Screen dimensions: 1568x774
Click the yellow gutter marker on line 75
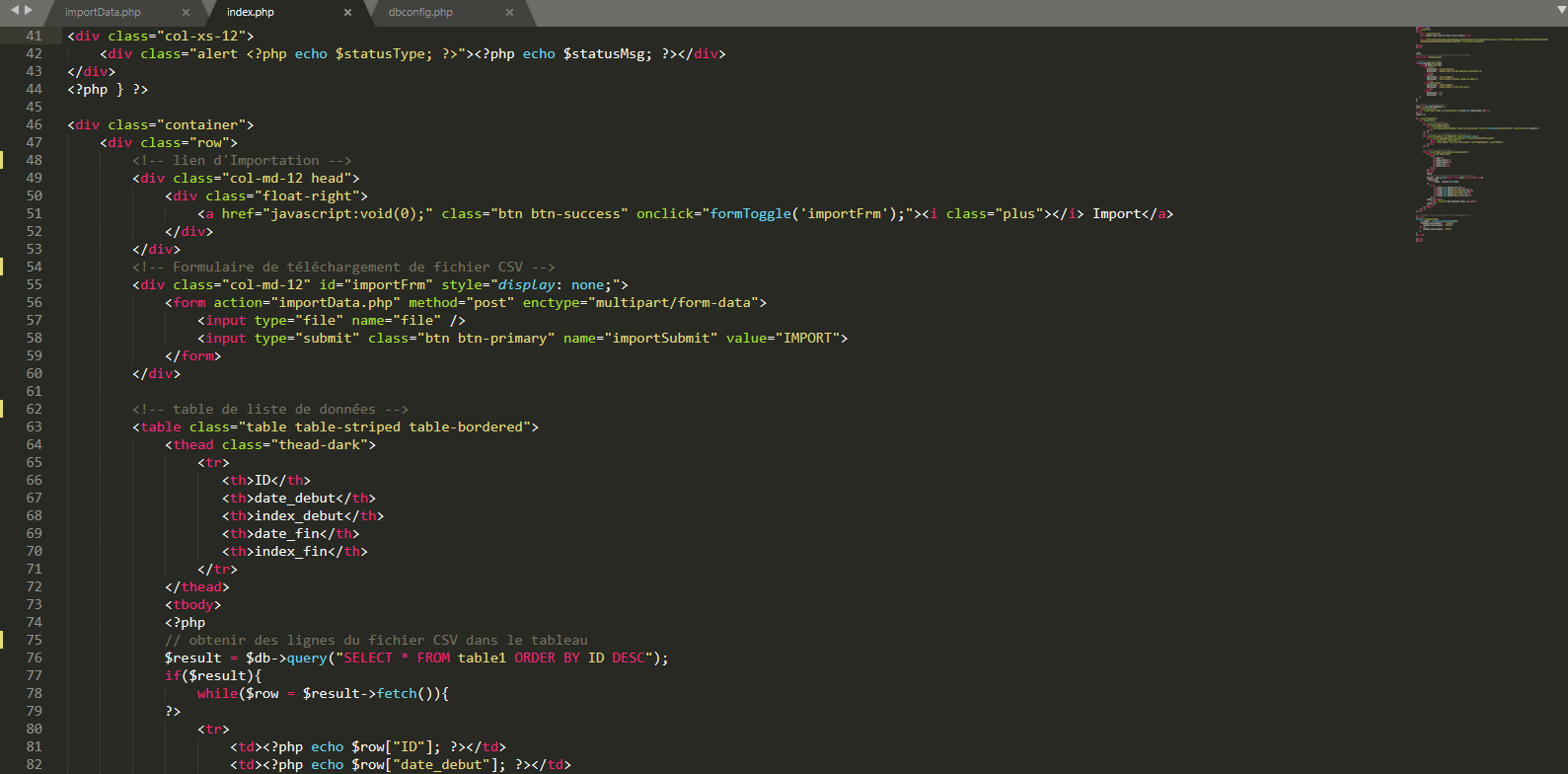[x=2, y=640]
